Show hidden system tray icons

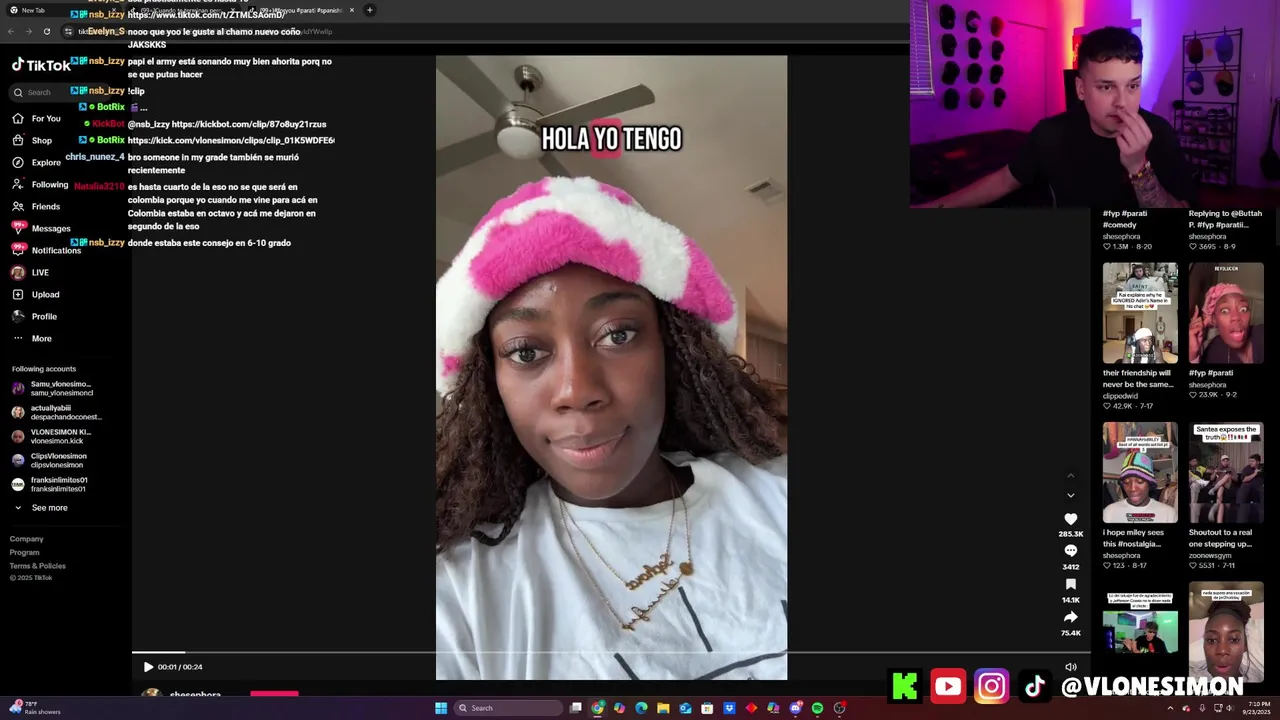coord(1170,708)
